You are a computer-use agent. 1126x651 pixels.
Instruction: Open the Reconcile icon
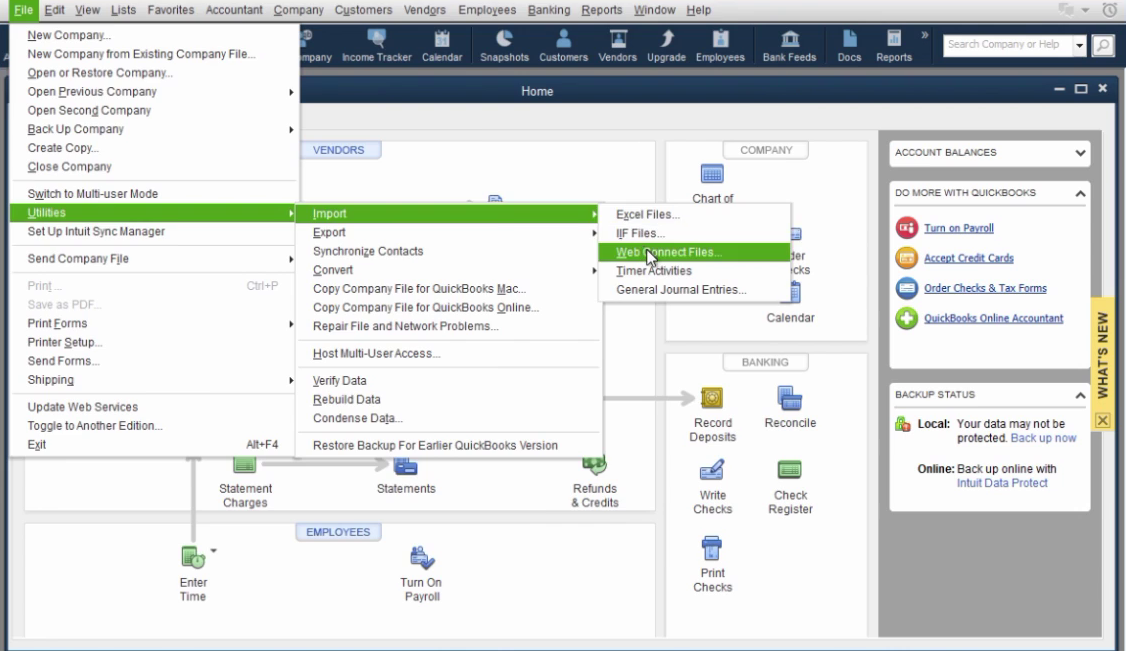(789, 398)
